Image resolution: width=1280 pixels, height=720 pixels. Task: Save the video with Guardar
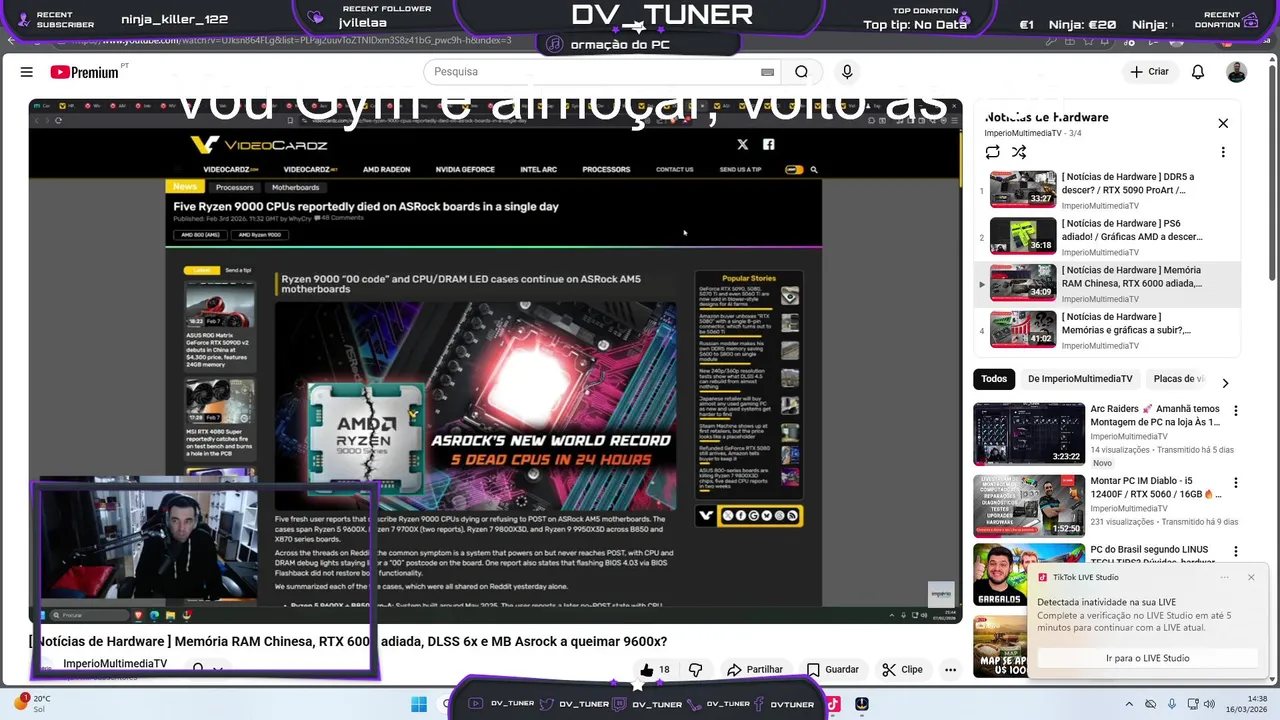(833, 669)
